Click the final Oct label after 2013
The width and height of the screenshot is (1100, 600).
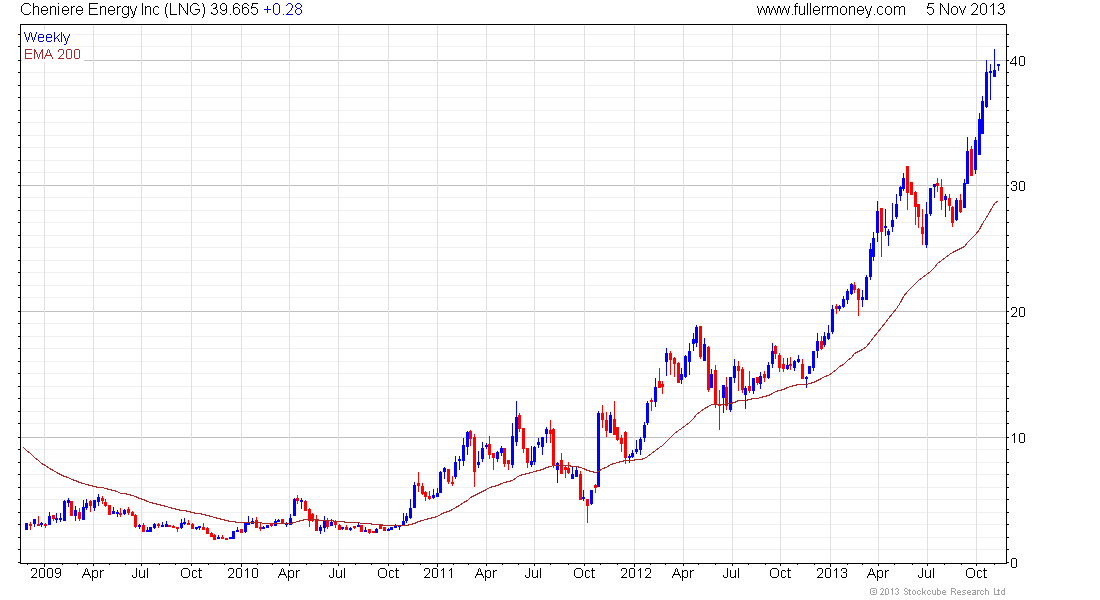click(x=977, y=573)
